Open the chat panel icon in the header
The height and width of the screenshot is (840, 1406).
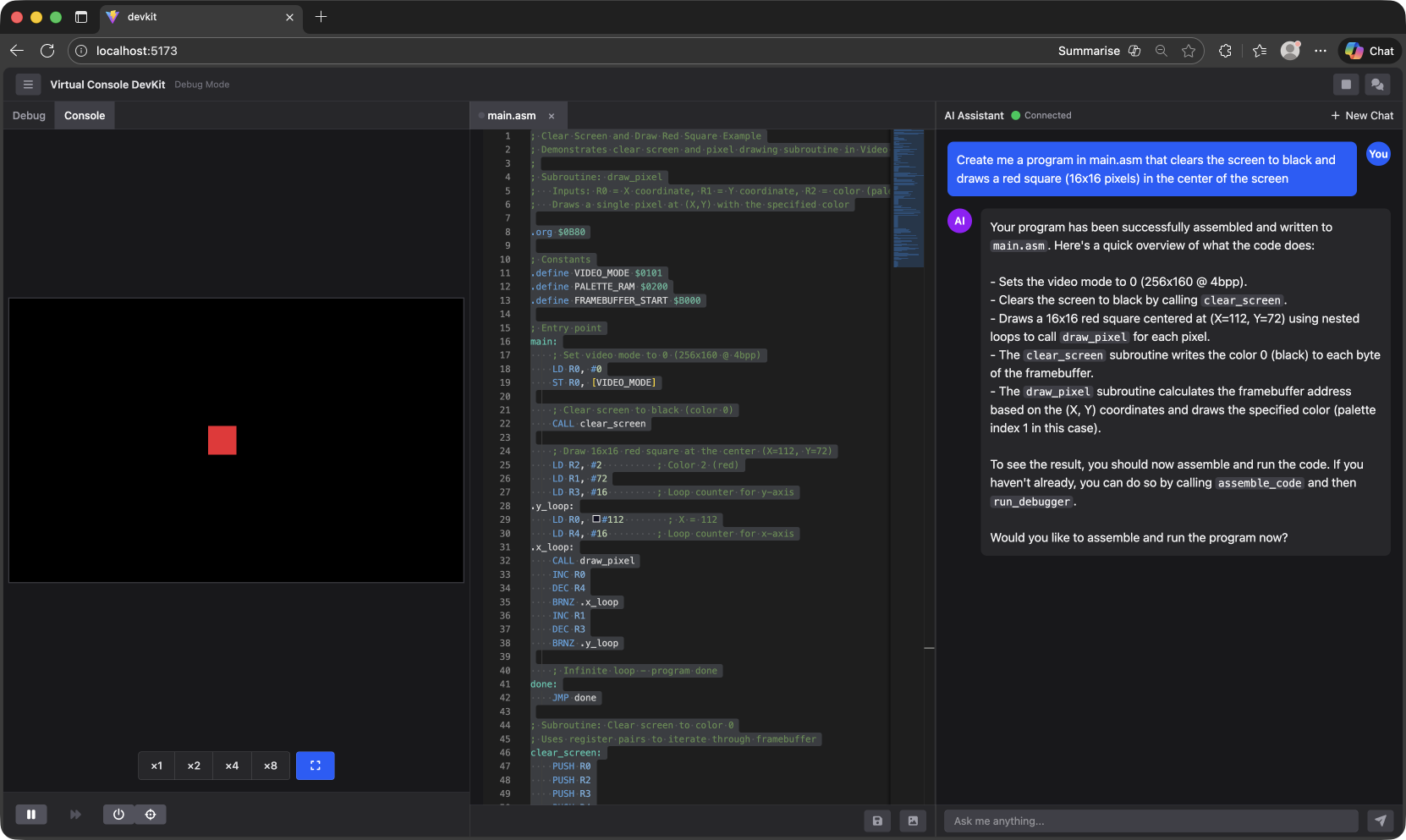(x=1377, y=85)
